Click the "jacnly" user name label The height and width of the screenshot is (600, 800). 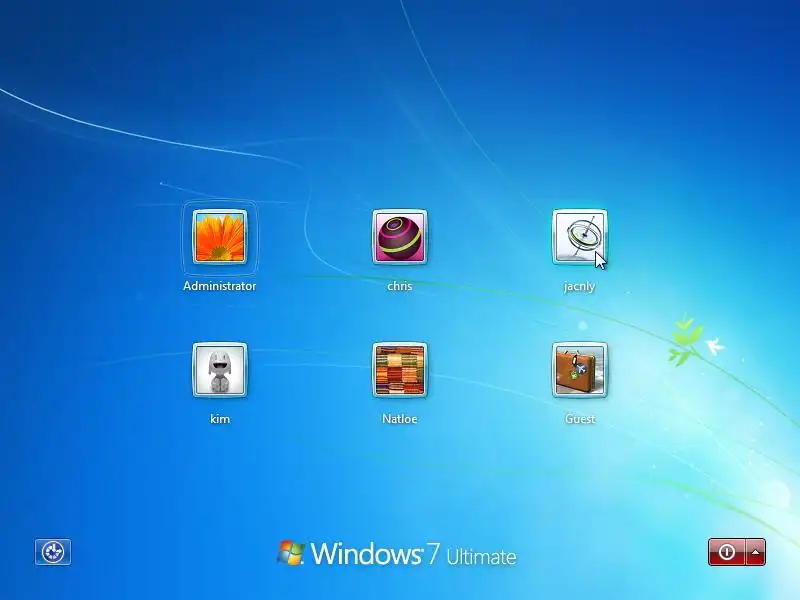(x=580, y=286)
